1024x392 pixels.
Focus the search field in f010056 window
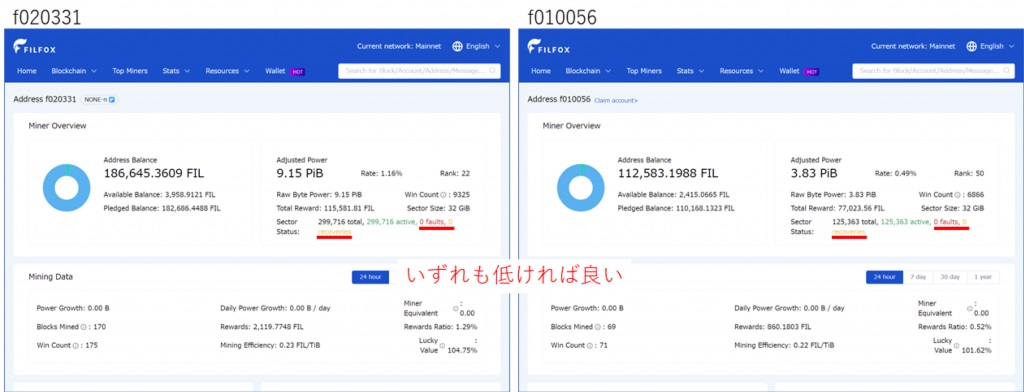pyautogui.click(x=933, y=71)
